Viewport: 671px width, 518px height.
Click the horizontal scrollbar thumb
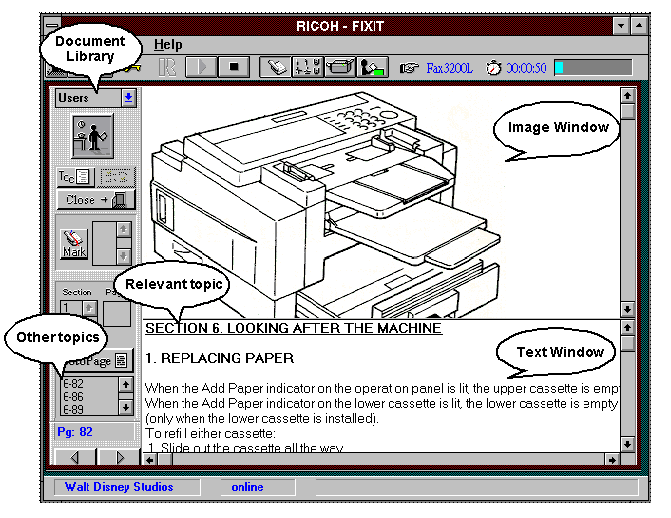(x=165, y=460)
